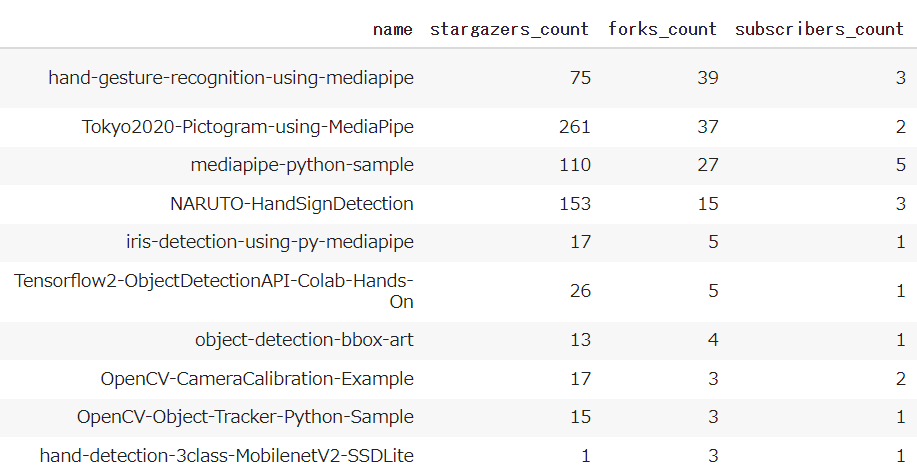The width and height of the screenshot is (917, 475).
Task: Click subscribers value 5 for mediapipe-python-sample
Action: (901, 165)
